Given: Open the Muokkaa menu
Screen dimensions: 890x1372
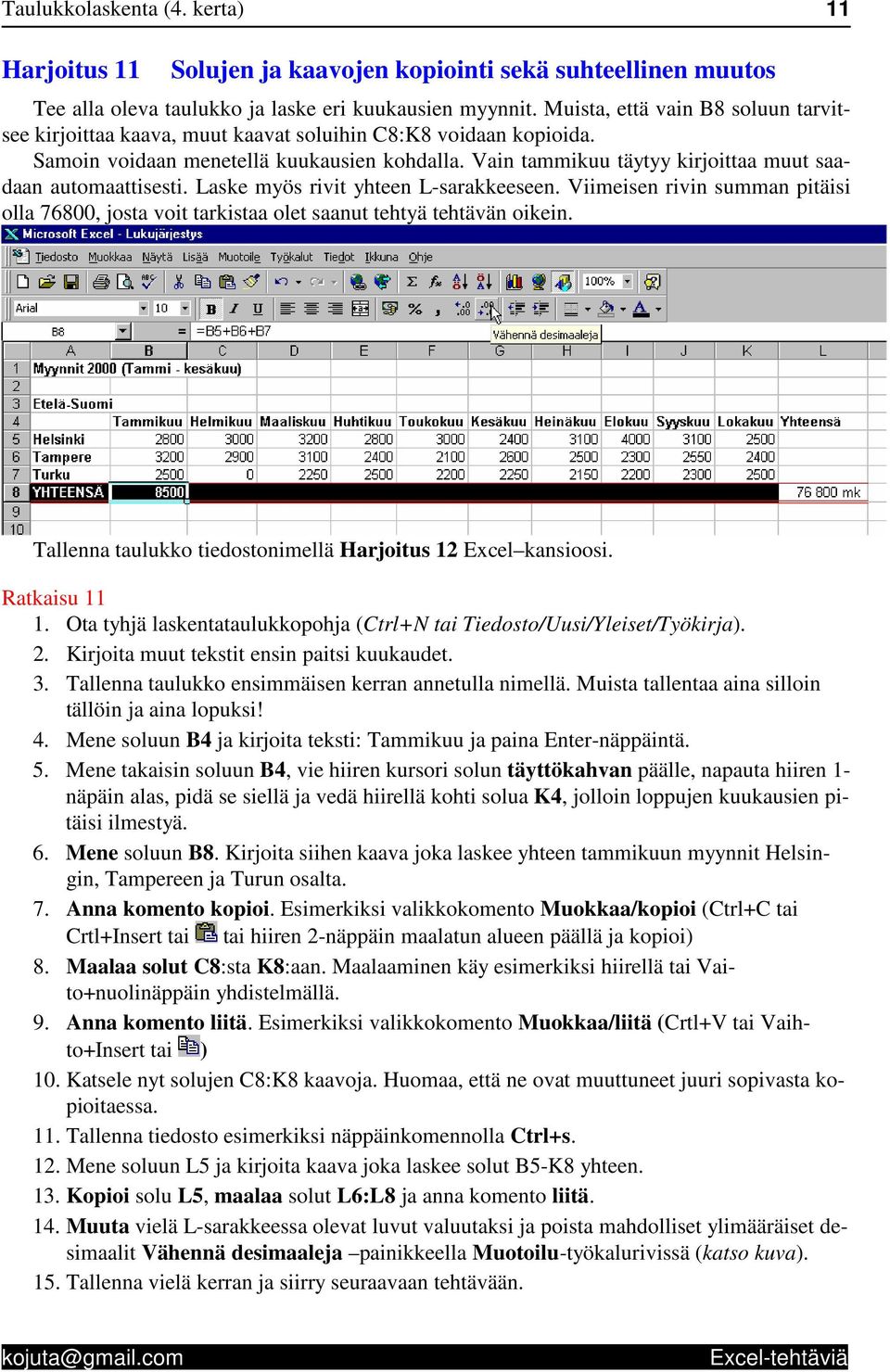Looking at the screenshot, I should click(110, 257).
